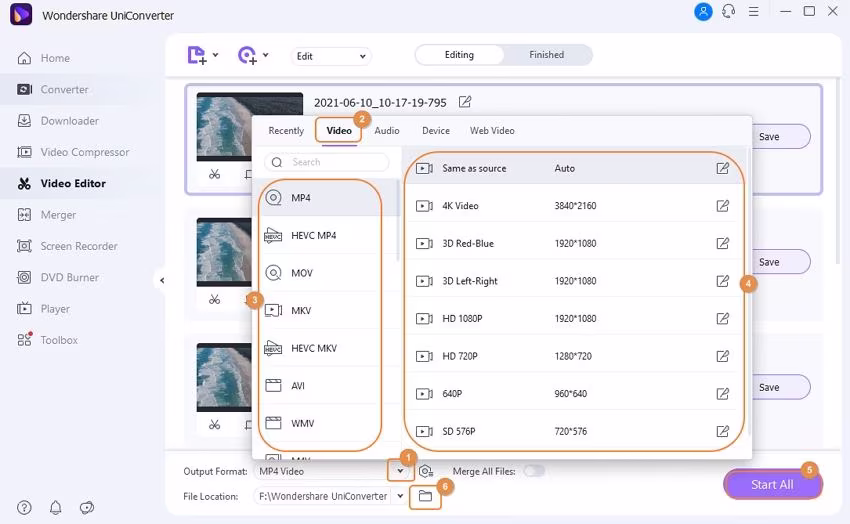Expand the File Location dropdown arrow
850x524 pixels.
[400, 496]
